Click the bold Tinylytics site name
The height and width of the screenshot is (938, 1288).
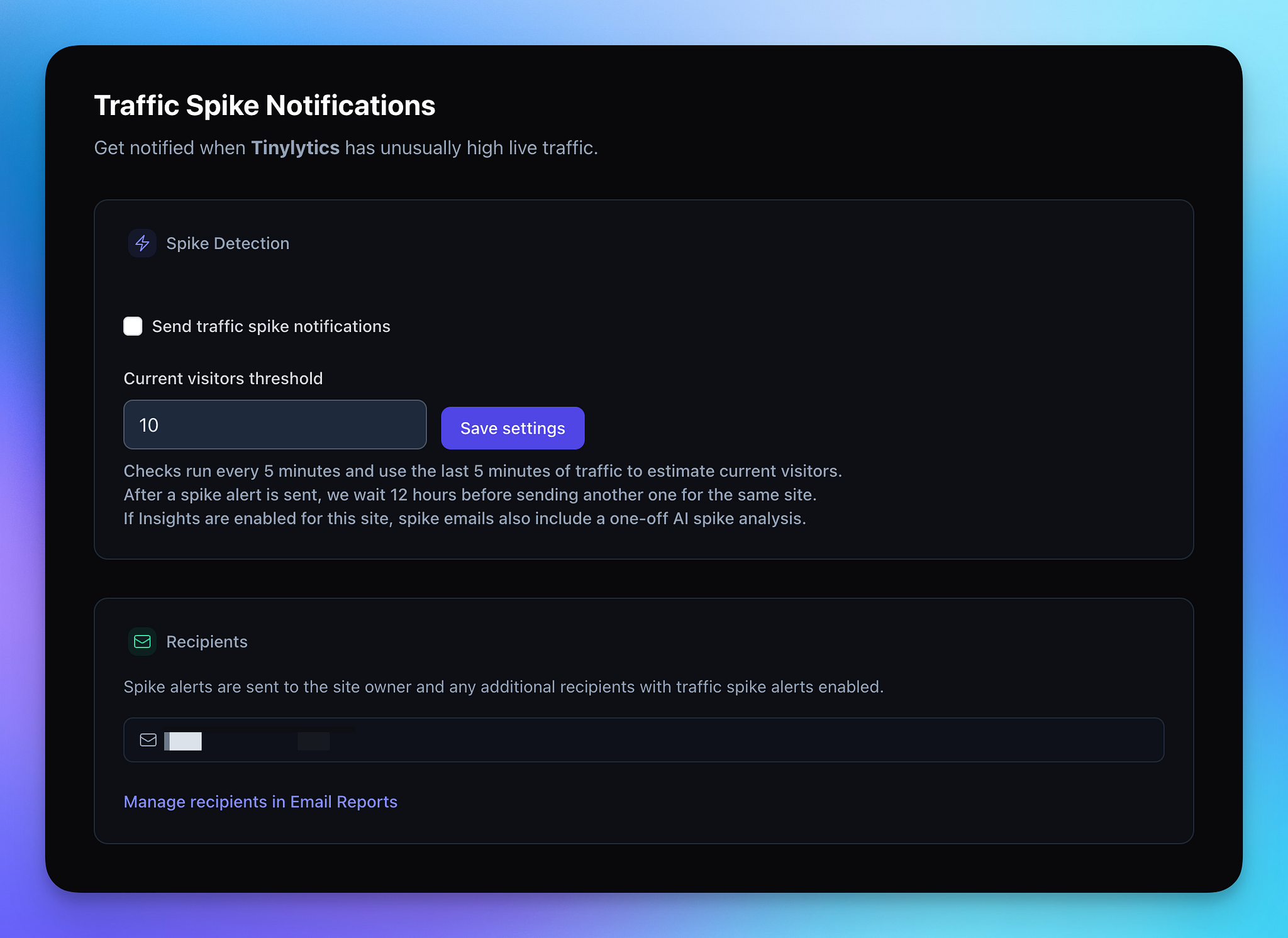coord(295,148)
